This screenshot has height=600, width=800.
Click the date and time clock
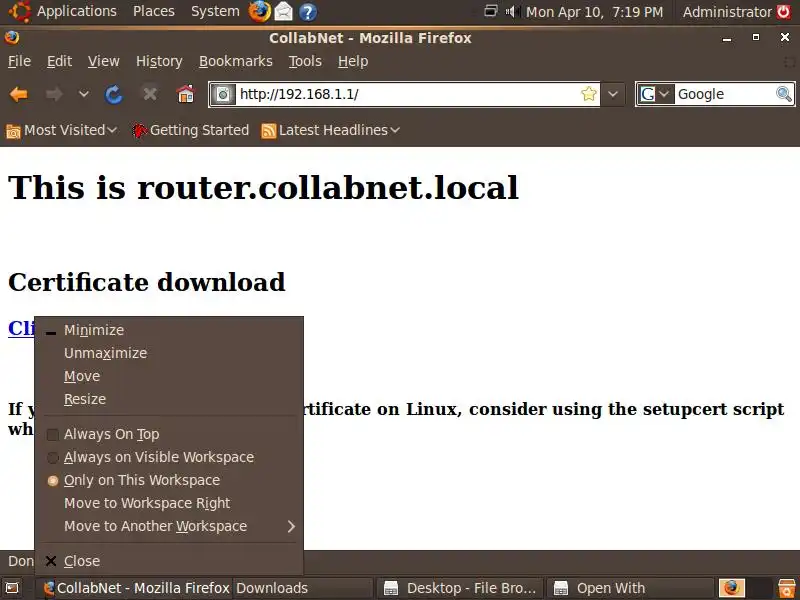pyautogui.click(x=594, y=12)
